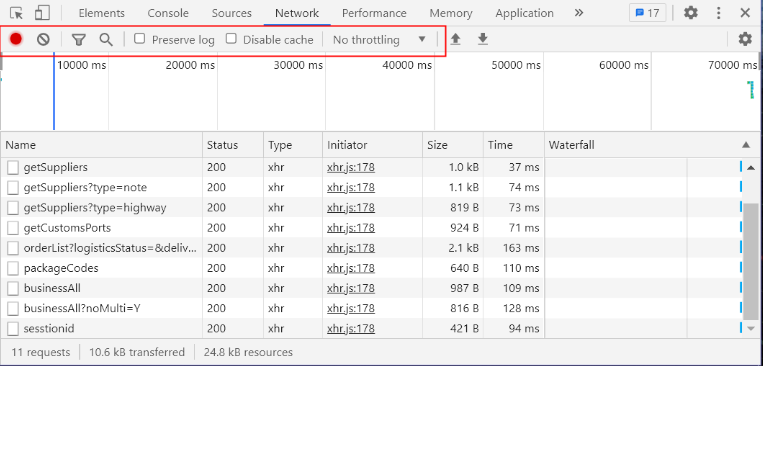The width and height of the screenshot is (763, 470).
Task: Open the 17 issues badge
Action: coord(647,13)
